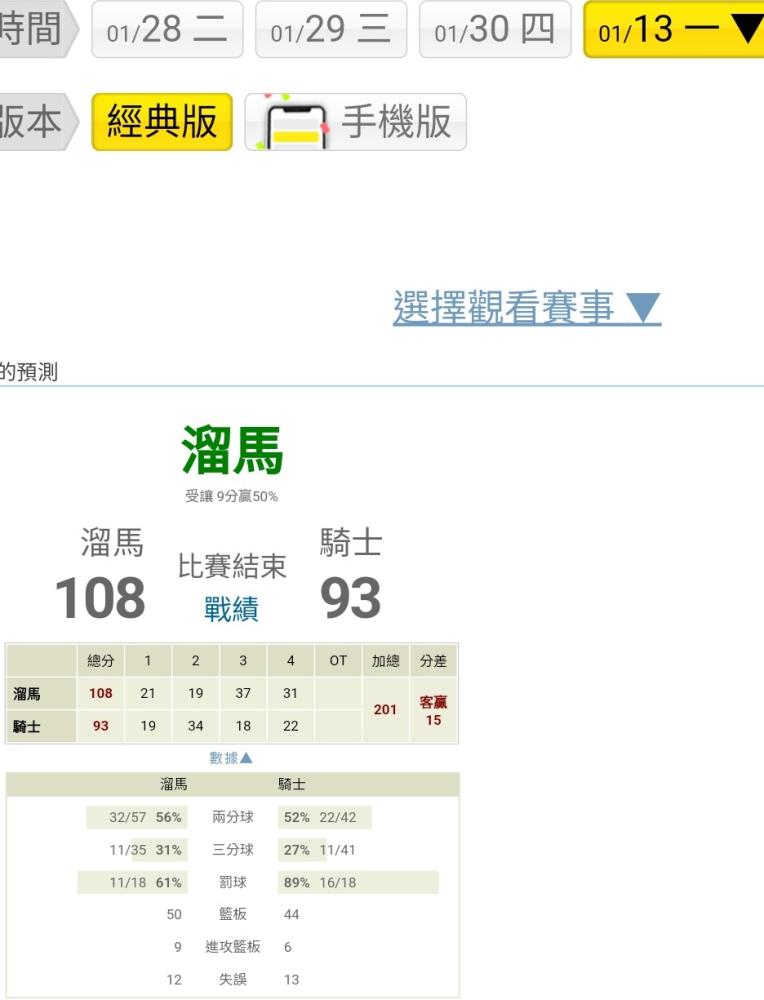Open the 戰績 record link

point(231,608)
